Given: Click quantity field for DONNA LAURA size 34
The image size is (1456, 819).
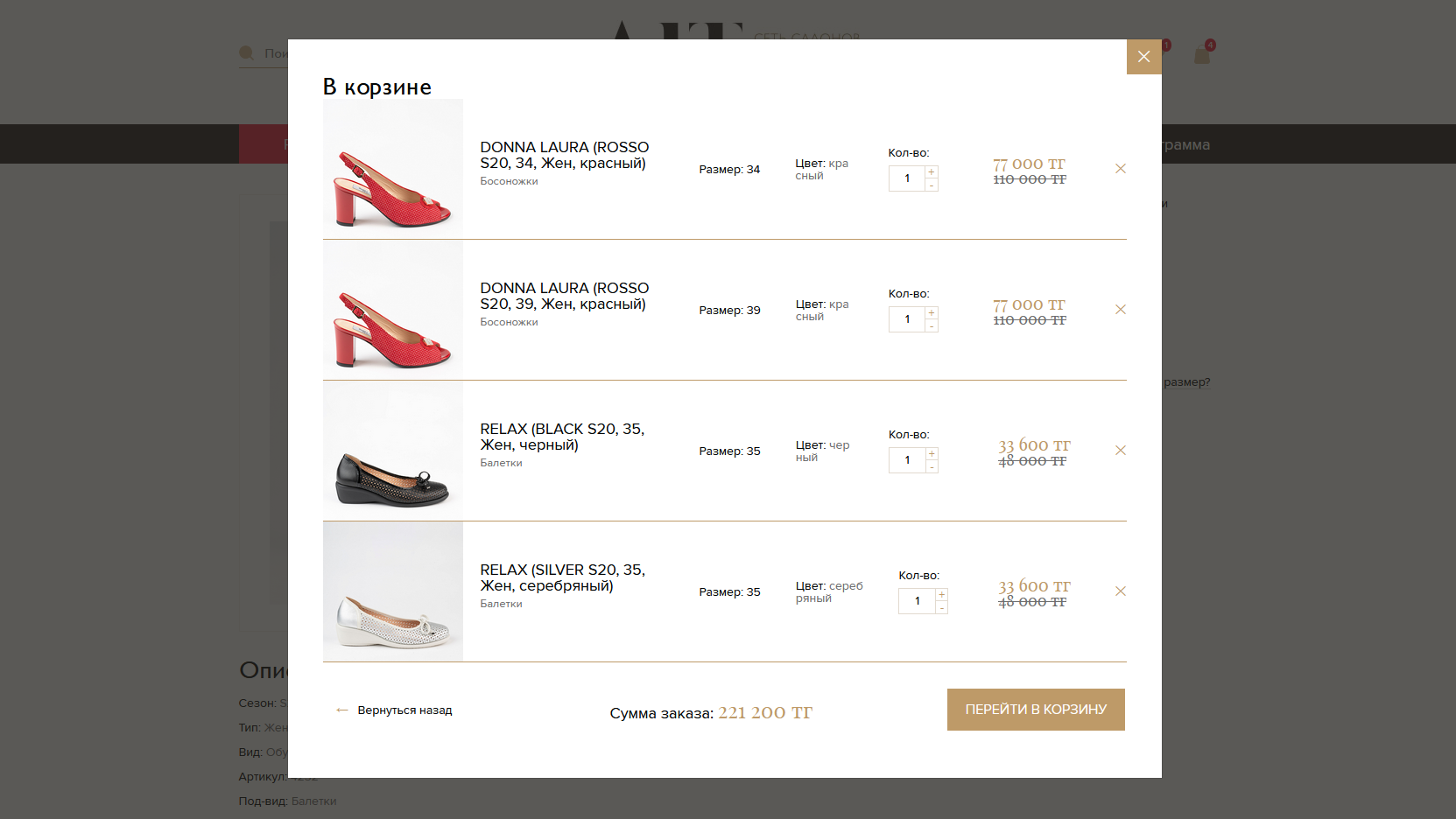Looking at the screenshot, I should (x=907, y=178).
